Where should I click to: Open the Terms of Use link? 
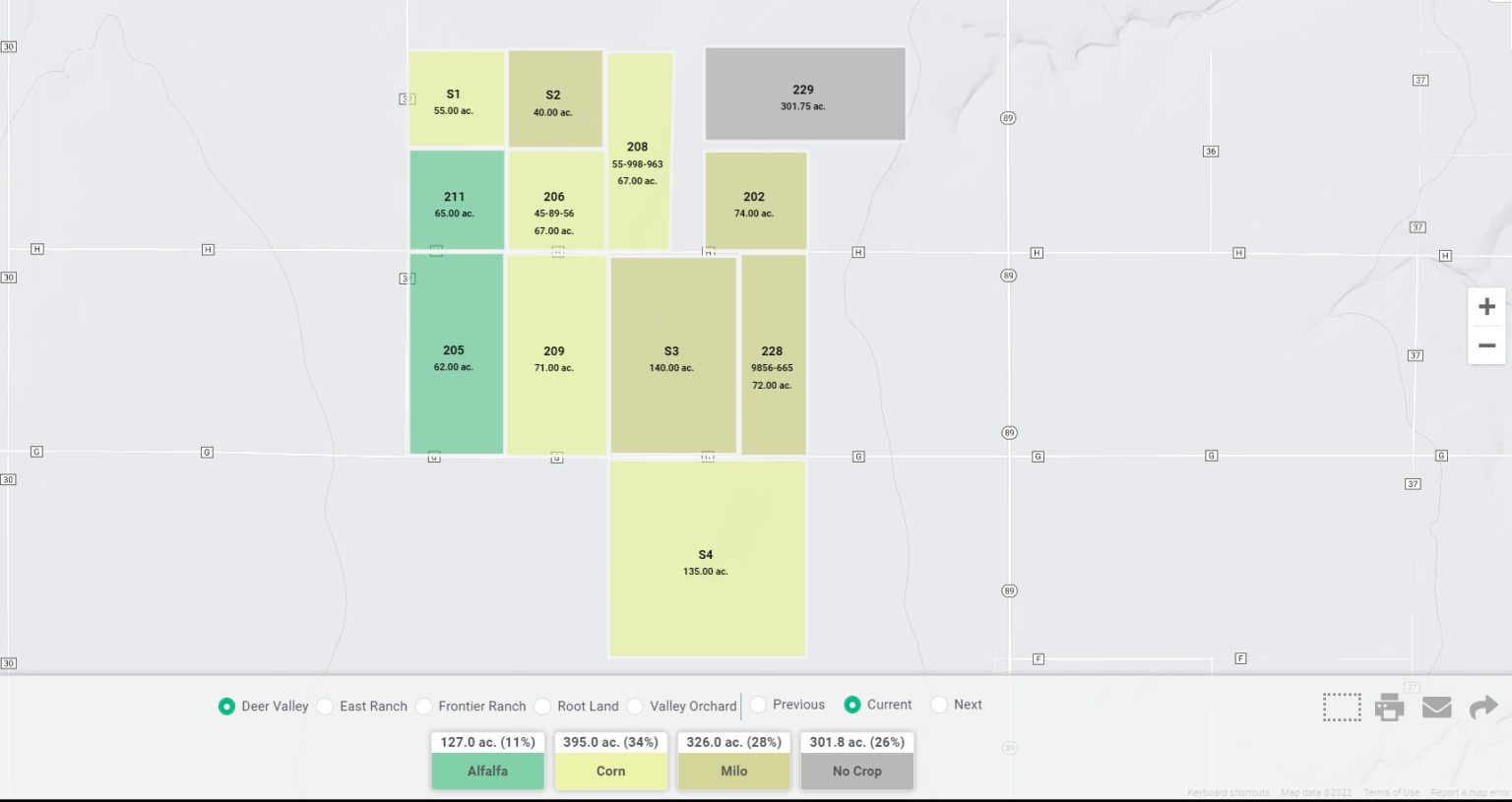coord(1391,792)
